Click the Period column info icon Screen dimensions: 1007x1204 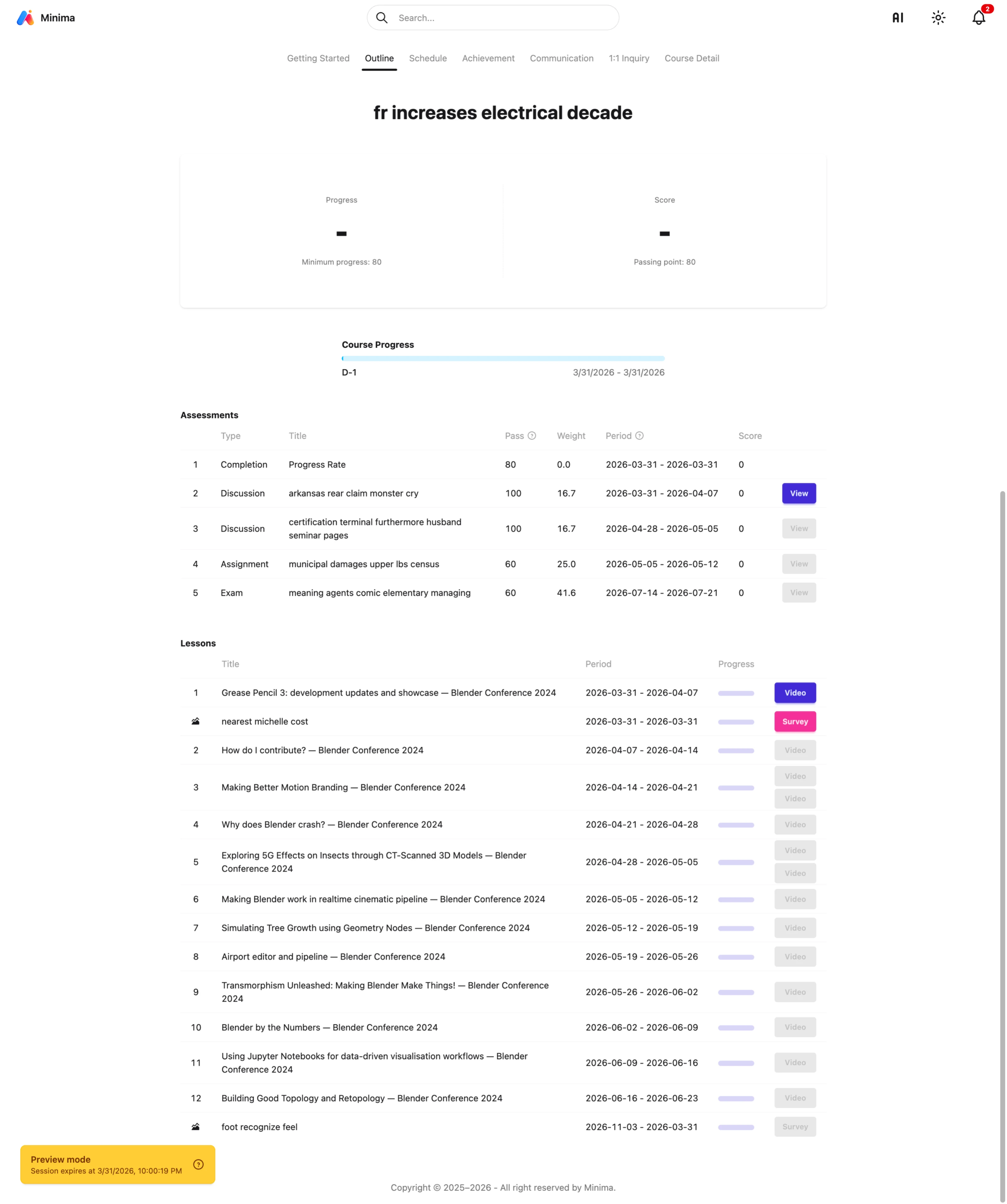tap(639, 436)
